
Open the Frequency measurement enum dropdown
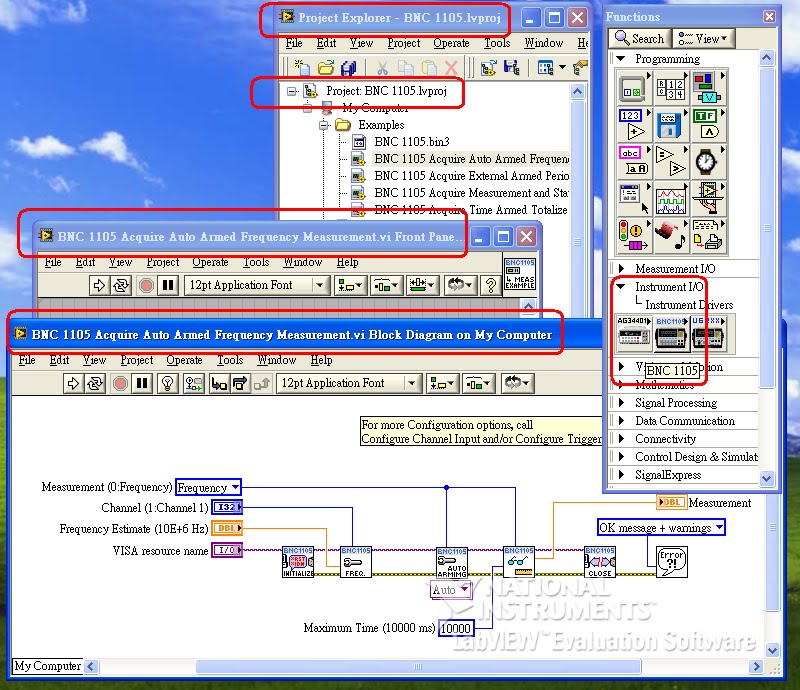click(235, 487)
